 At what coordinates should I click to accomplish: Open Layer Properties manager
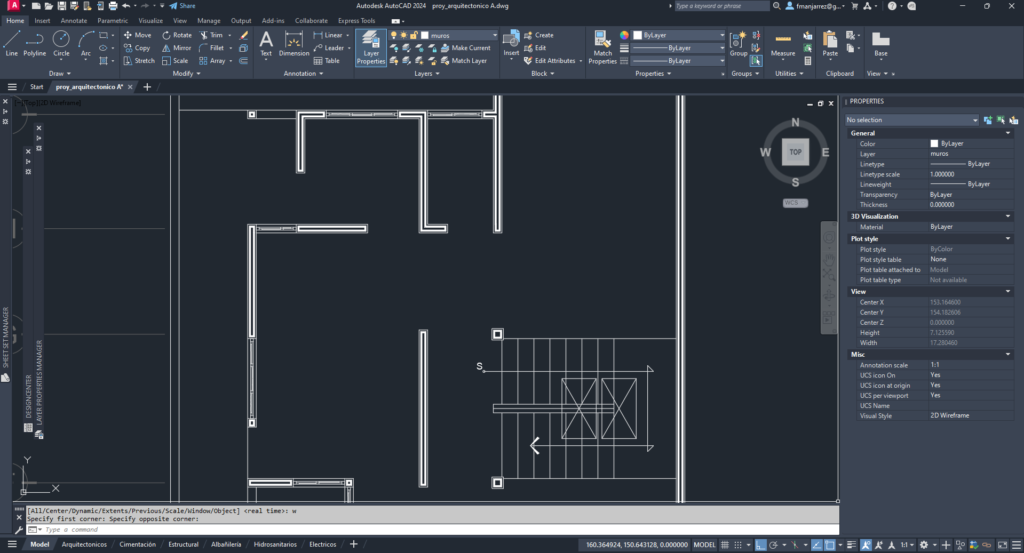pos(371,46)
